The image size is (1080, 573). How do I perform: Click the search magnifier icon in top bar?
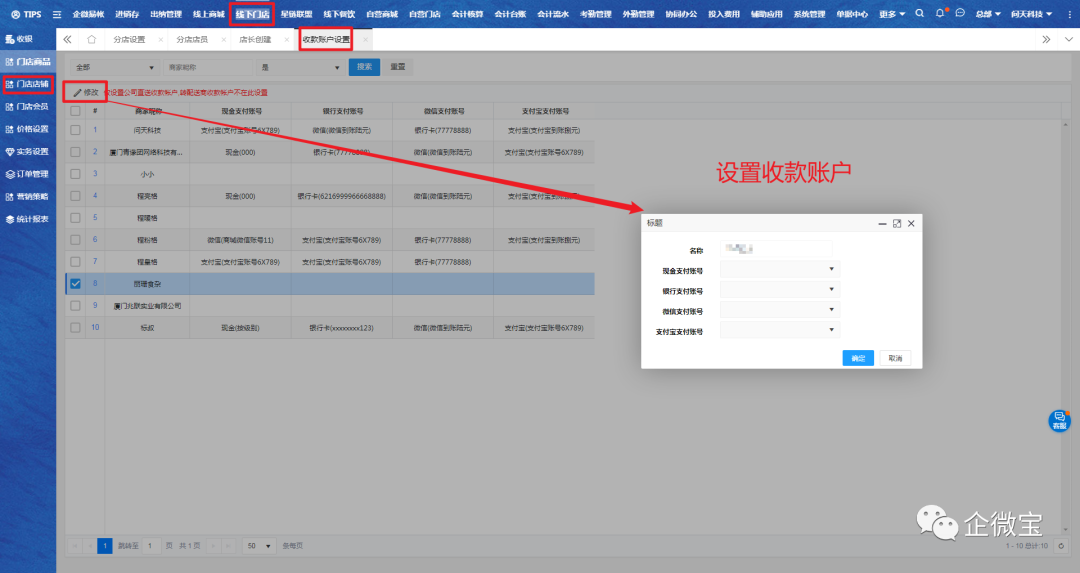(x=919, y=14)
